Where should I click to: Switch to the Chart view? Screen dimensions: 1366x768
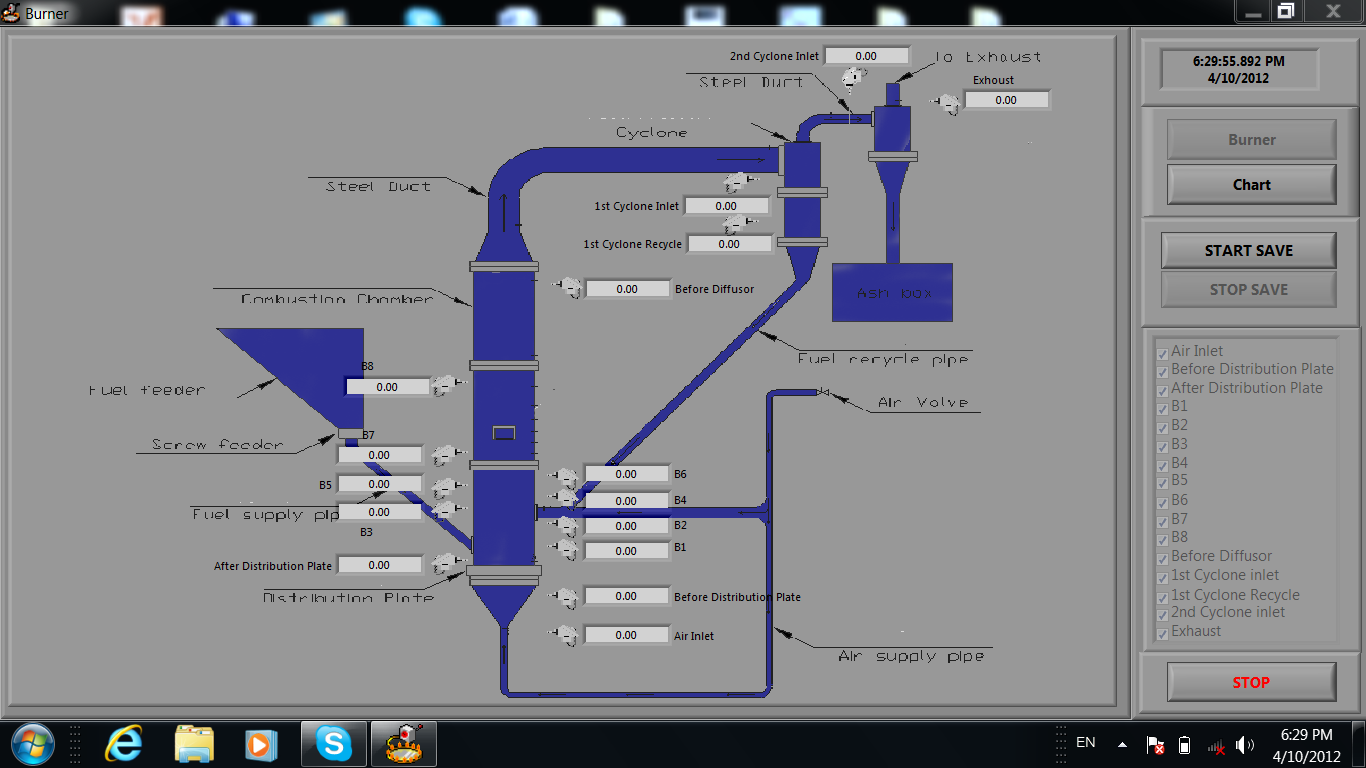1251,185
